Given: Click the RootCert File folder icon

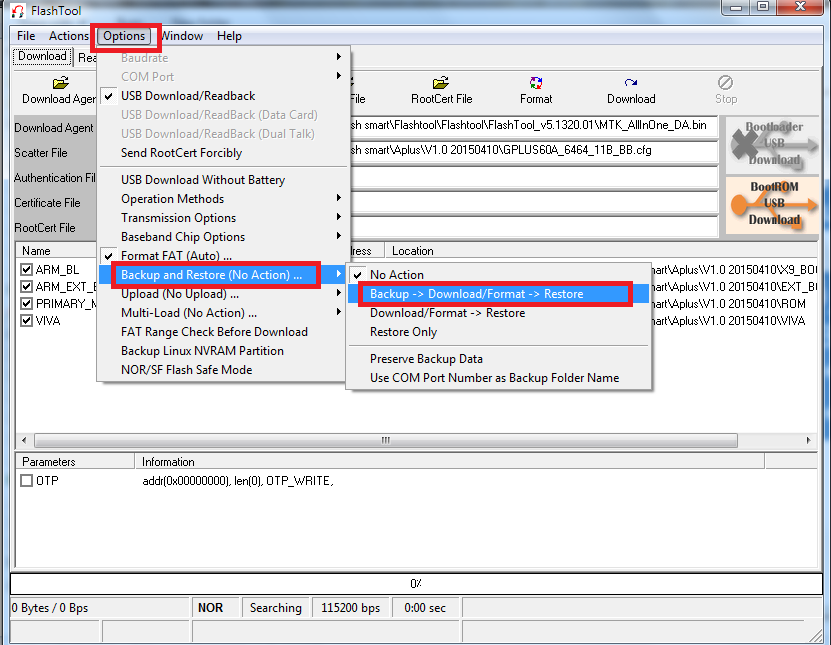Looking at the screenshot, I should [x=441, y=83].
